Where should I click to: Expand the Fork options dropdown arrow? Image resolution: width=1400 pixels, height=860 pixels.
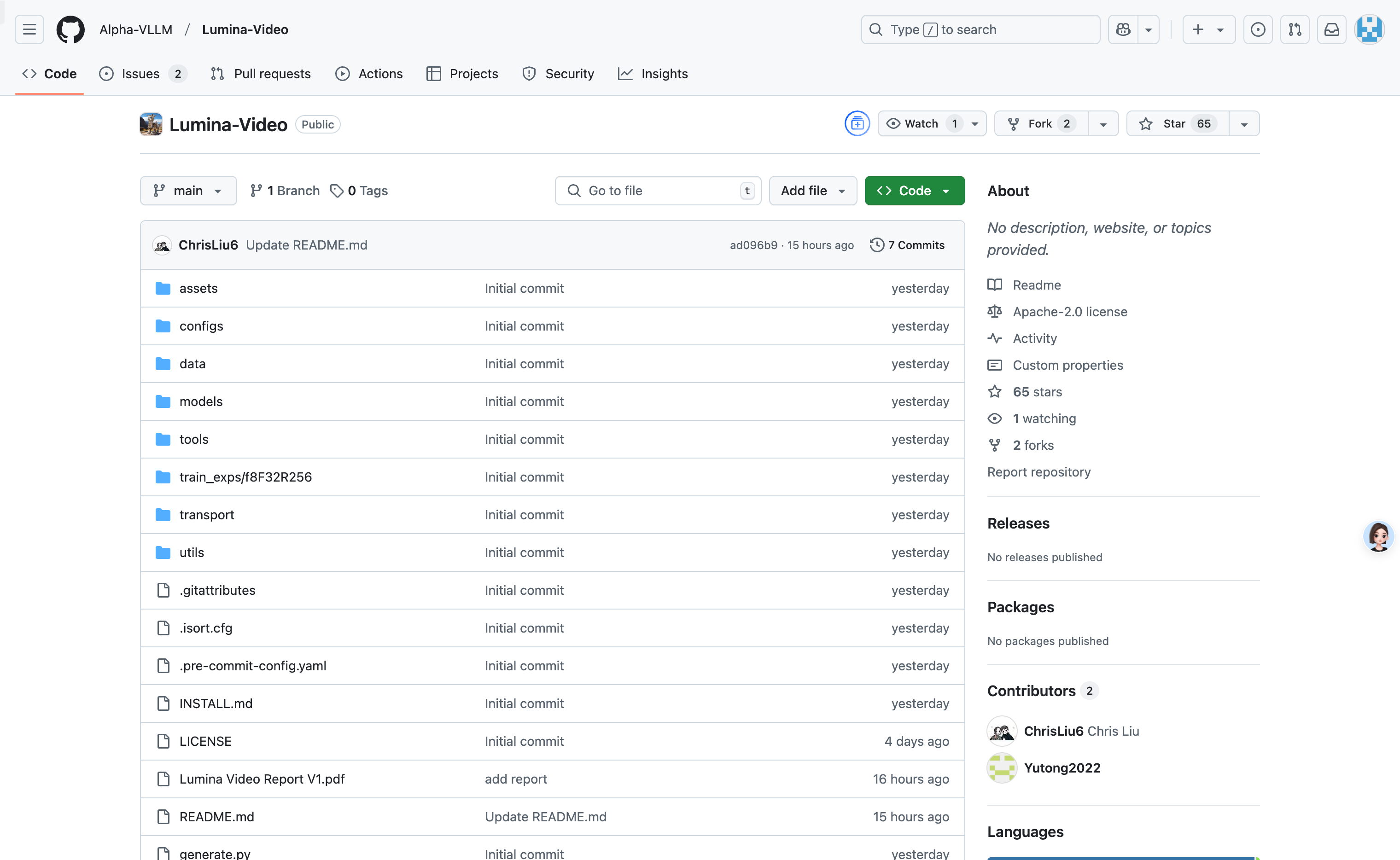coord(1103,124)
